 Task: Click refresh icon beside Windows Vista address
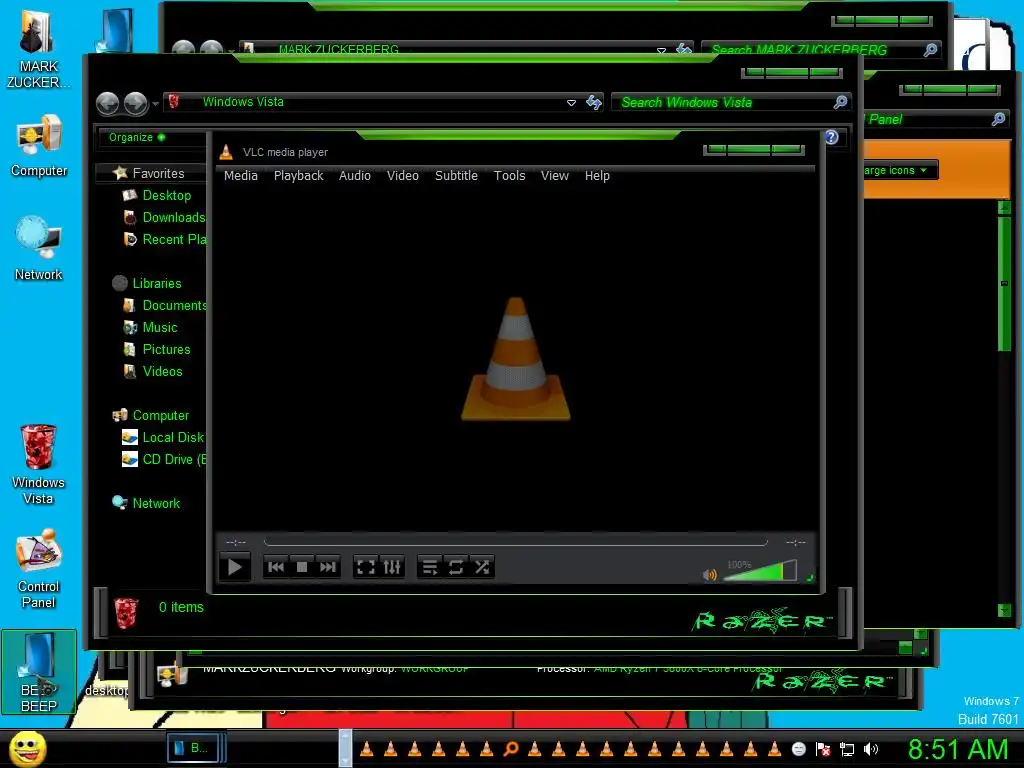point(594,103)
